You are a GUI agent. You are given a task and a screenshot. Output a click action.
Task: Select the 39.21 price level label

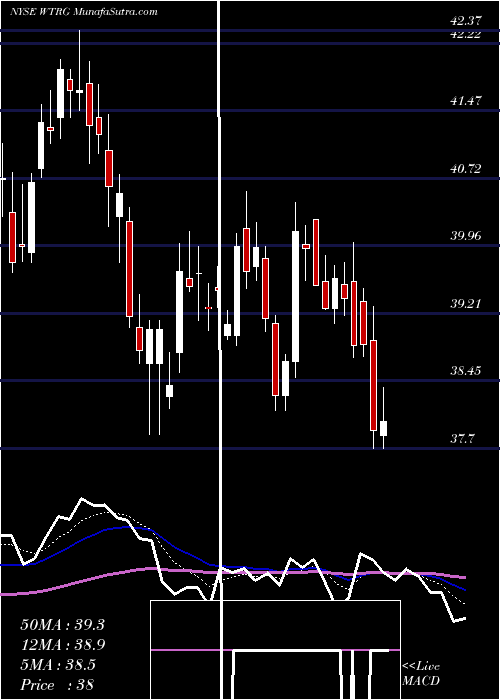click(466, 304)
